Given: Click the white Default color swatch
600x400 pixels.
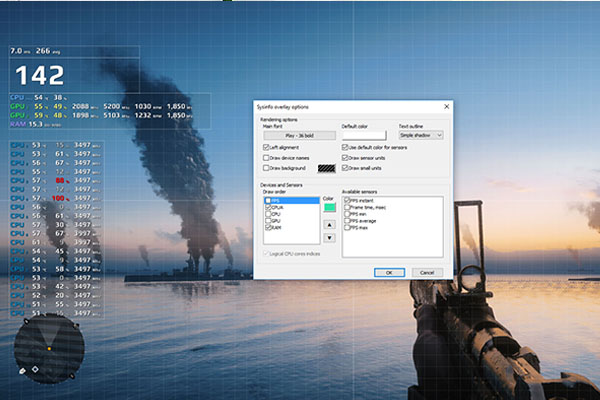Looking at the screenshot, I should (x=366, y=134).
